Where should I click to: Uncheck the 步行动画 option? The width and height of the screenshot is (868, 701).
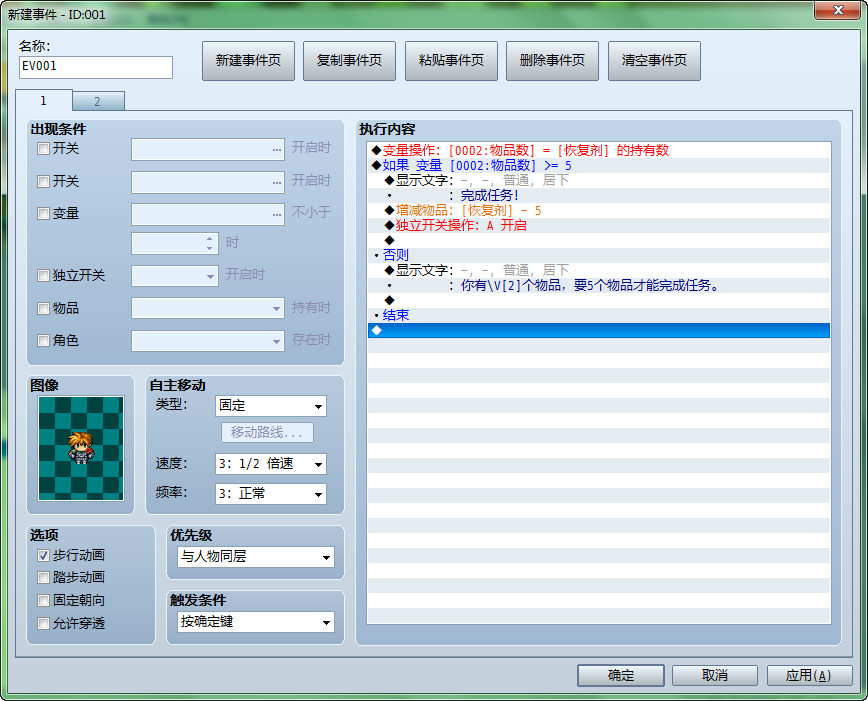[43, 555]
